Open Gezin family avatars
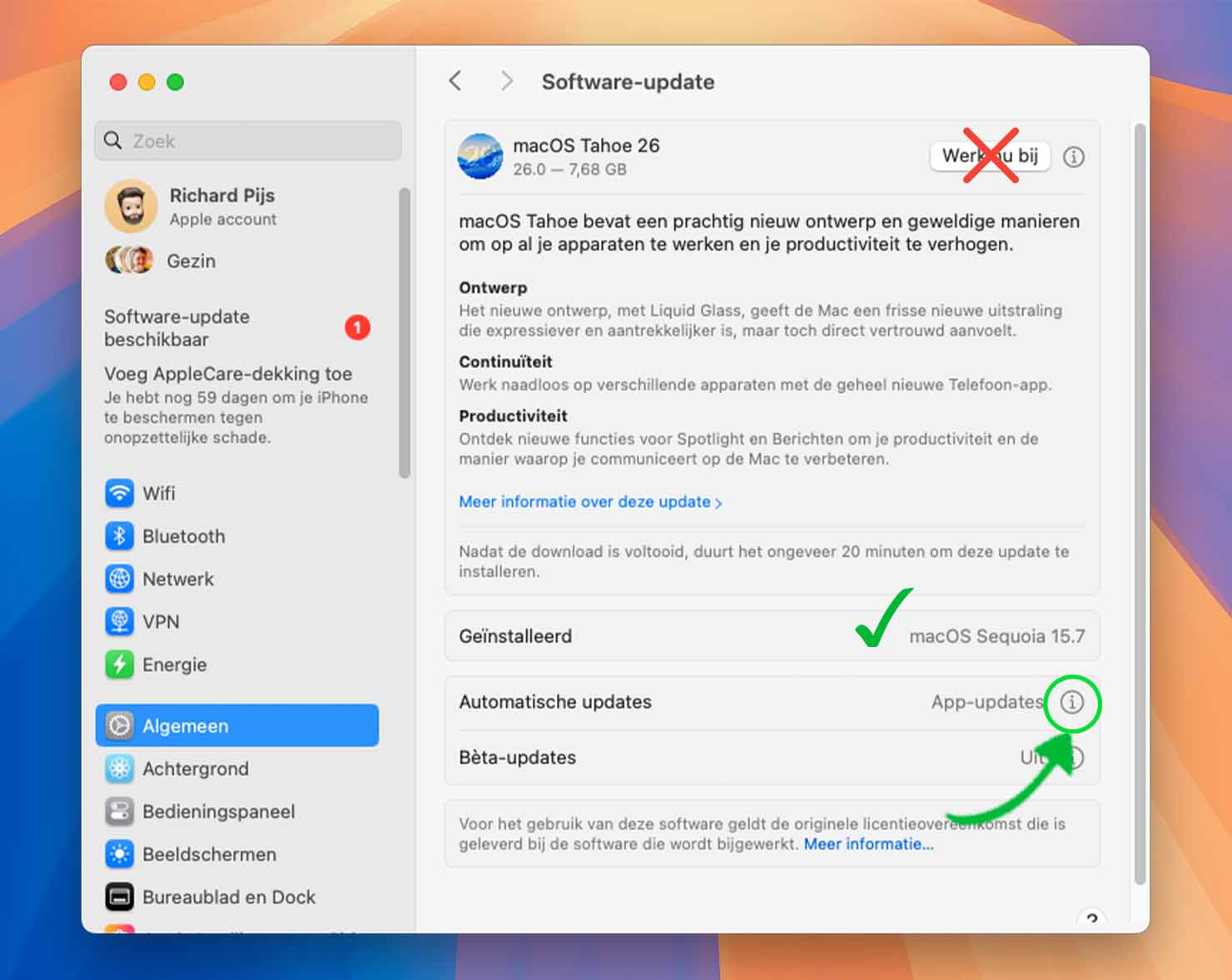The height and width of the screenshot is (980, 1232). (129, 261)
